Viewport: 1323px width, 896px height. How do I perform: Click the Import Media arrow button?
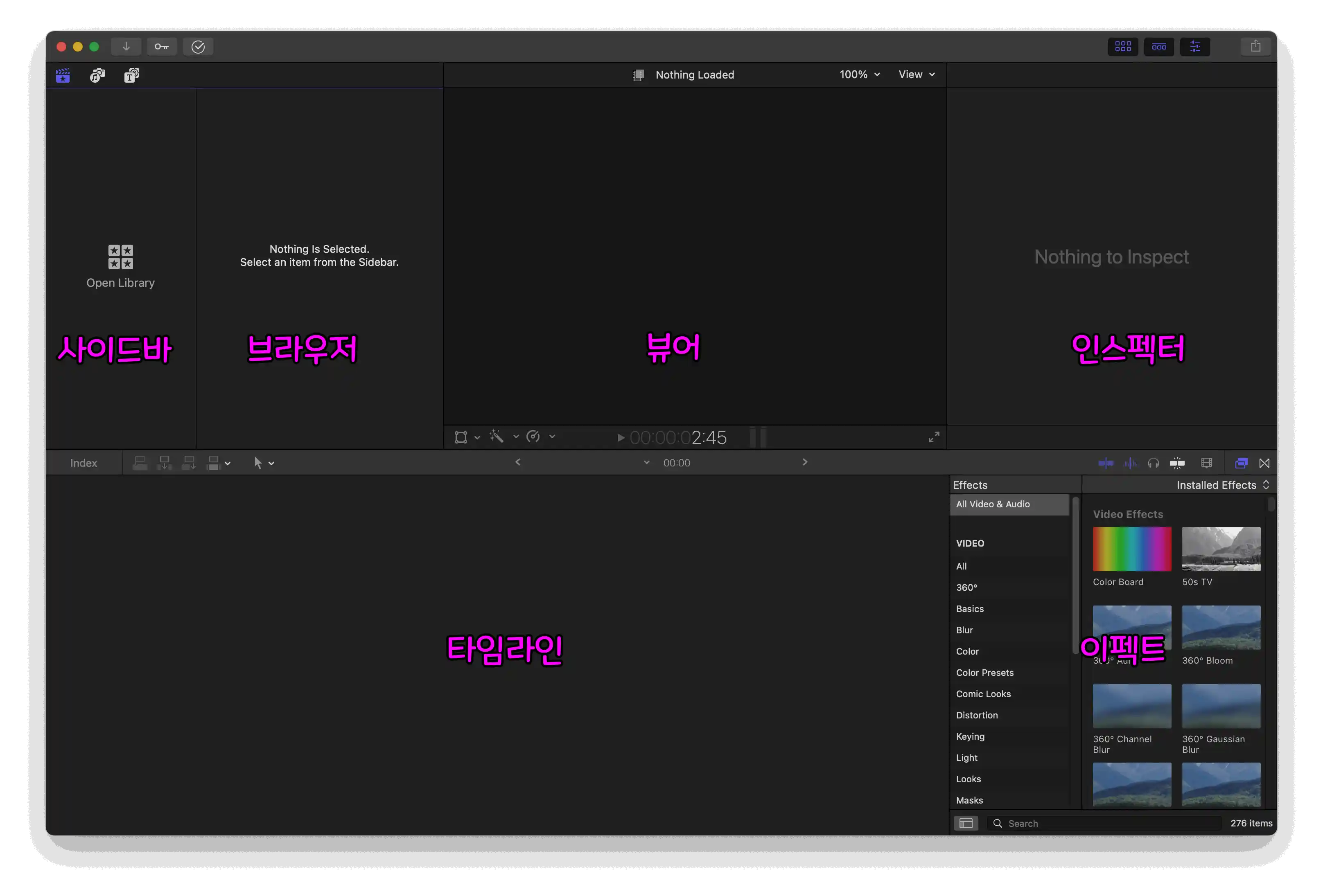click(126, 47)
